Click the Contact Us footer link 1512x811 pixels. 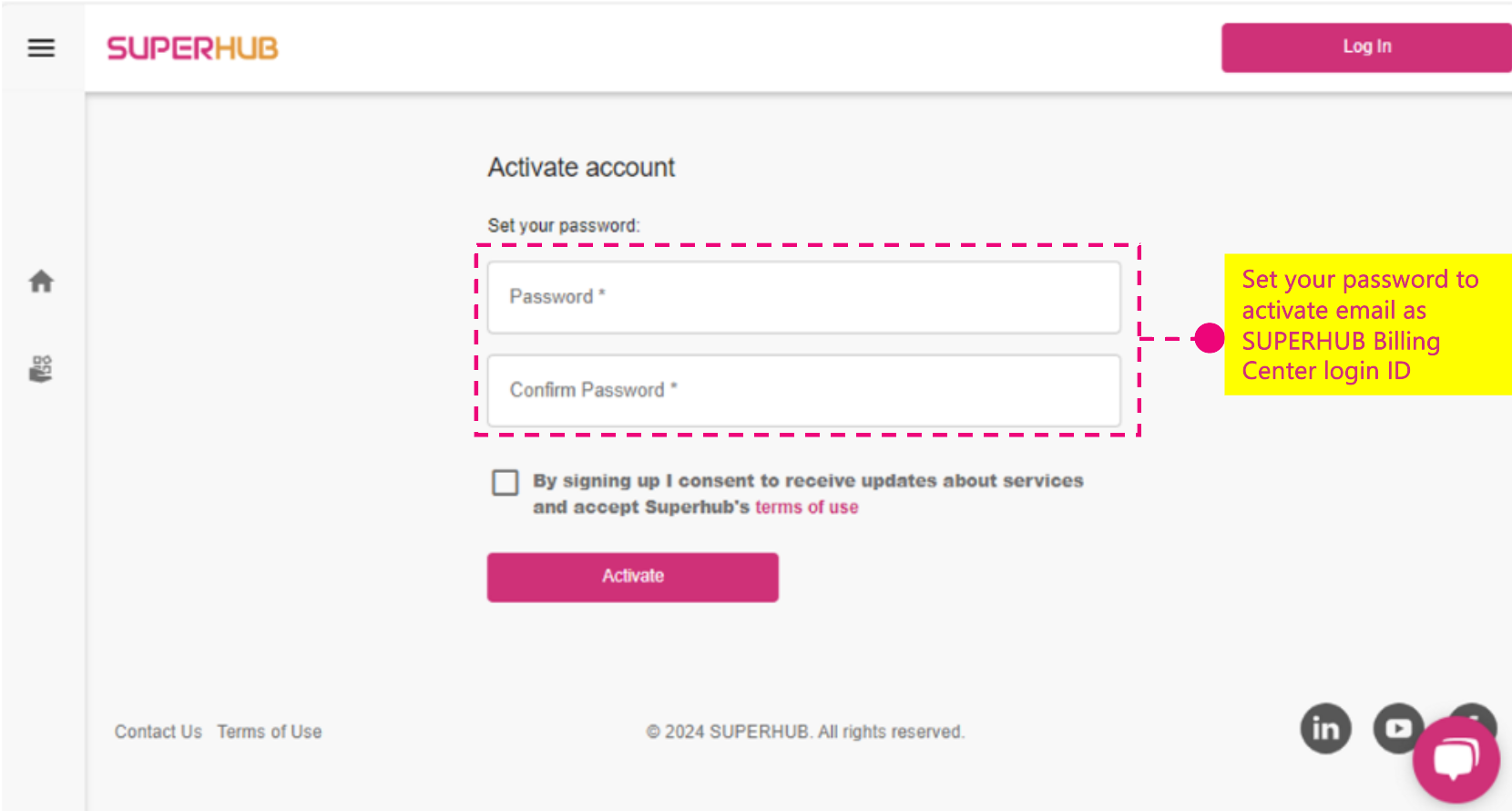158,731
